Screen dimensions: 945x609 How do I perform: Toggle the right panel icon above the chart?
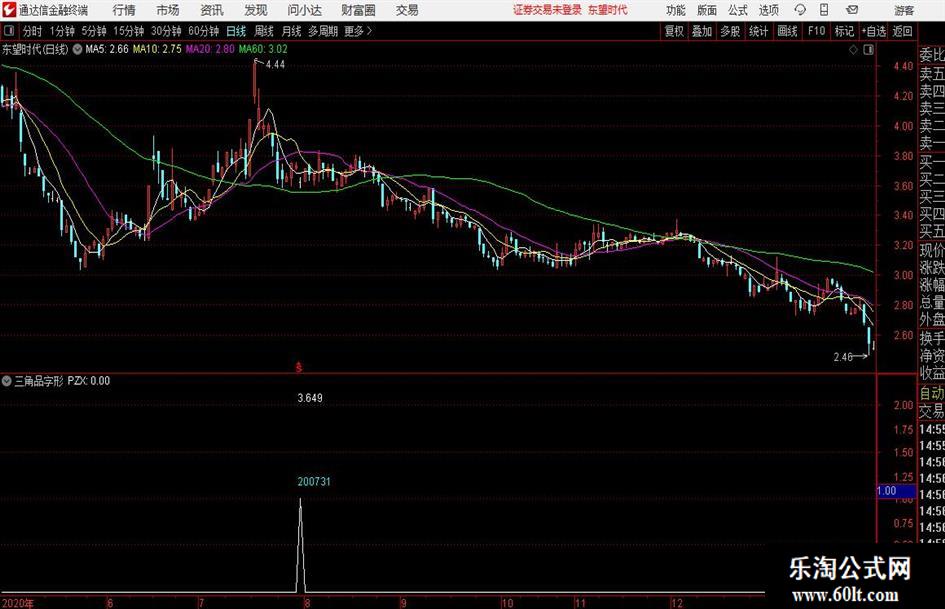tap(868, 50)
